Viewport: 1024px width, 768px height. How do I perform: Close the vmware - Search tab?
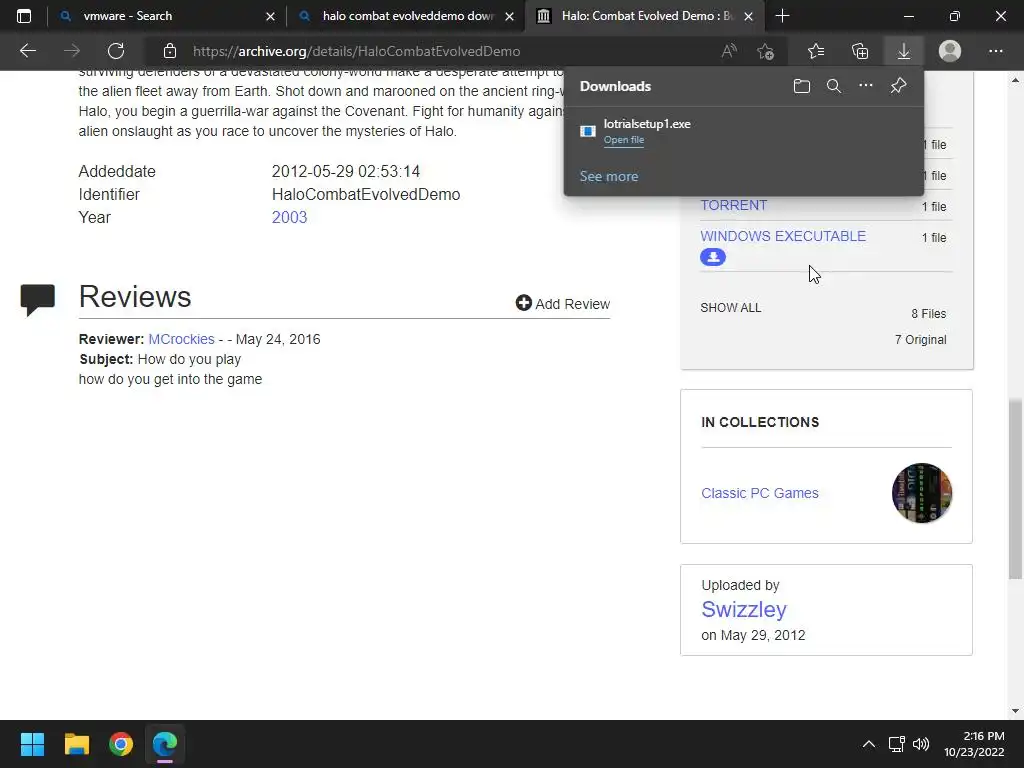[x=270, y=16]
